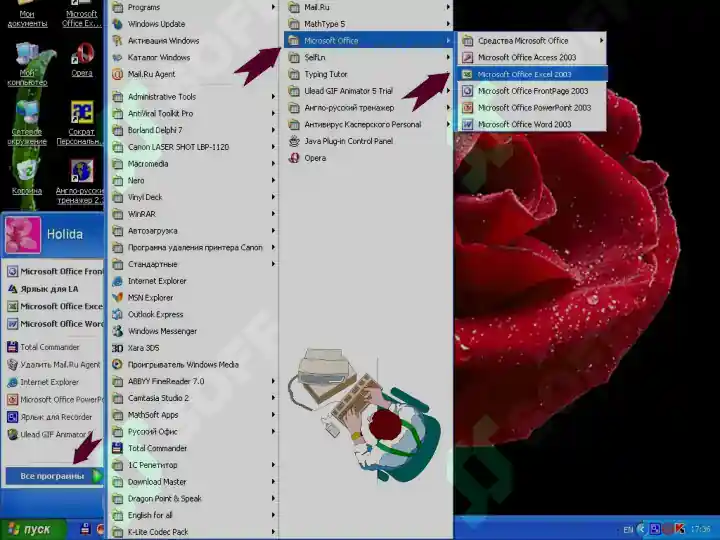Click the Access 2003 icon in Office submenu
The height and width of the screenshot is (540, 720).
coord(467,57)
